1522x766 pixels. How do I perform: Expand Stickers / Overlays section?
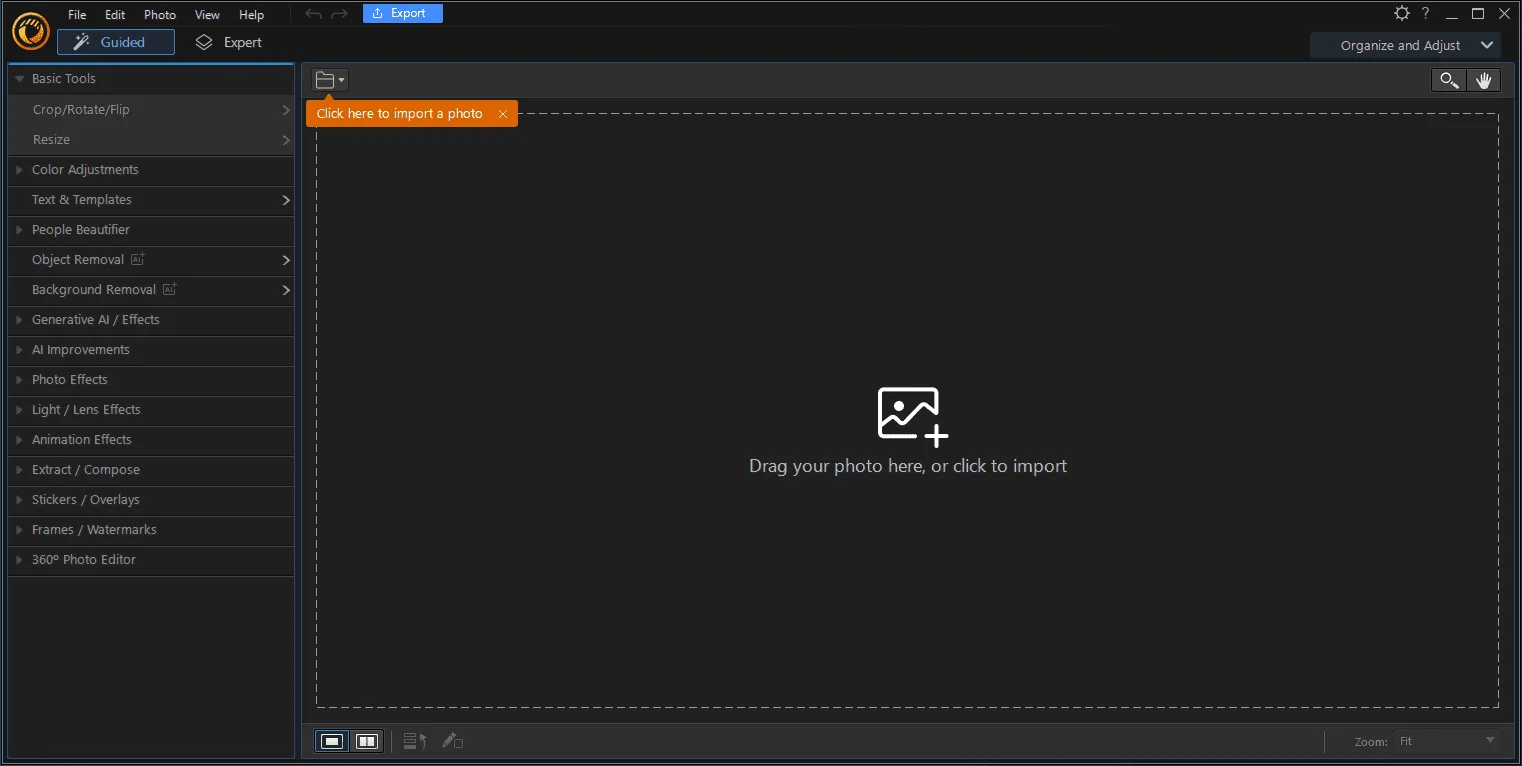point(151,500)
